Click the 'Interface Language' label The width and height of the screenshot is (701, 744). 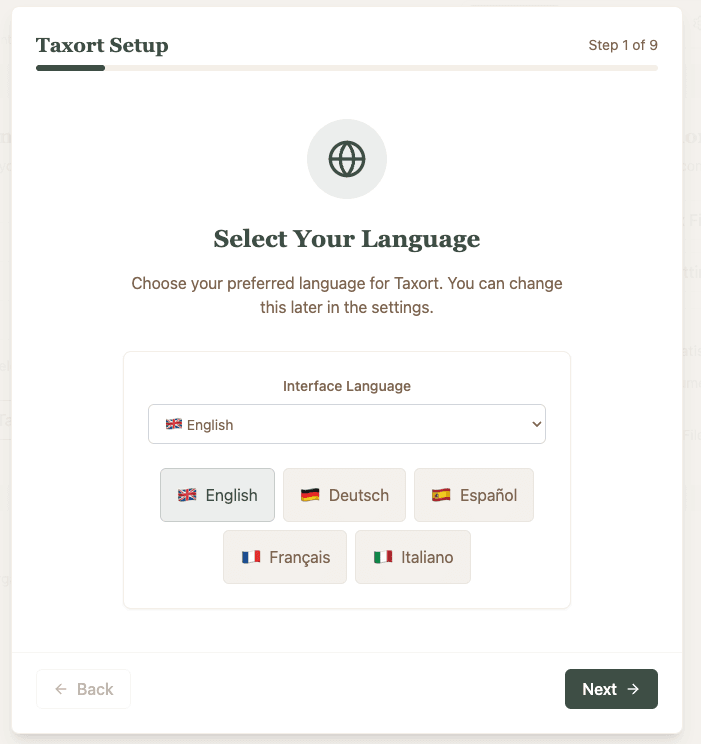[347, 386]
